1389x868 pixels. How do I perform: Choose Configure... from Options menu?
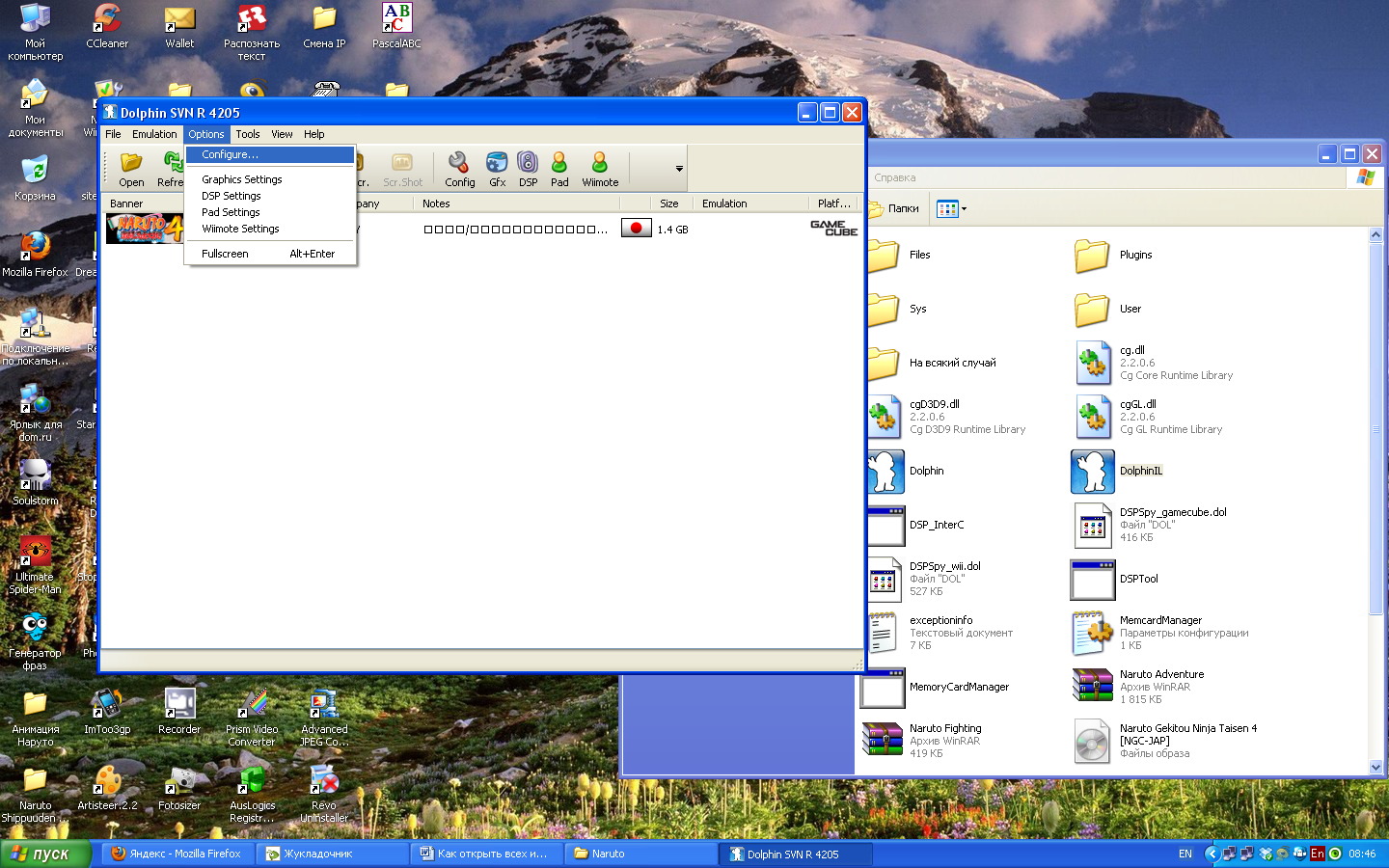coord(270,154)
